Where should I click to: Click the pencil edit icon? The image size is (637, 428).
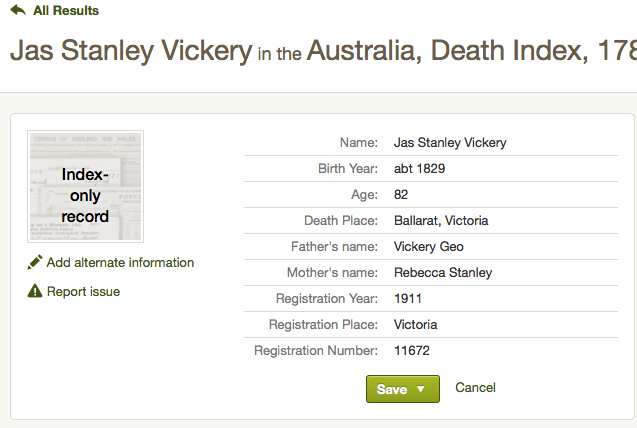35,262
